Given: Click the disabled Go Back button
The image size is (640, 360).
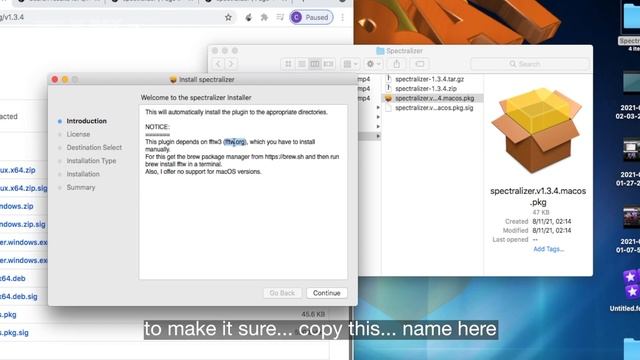Looking at the screenshot, I should 282,293.
